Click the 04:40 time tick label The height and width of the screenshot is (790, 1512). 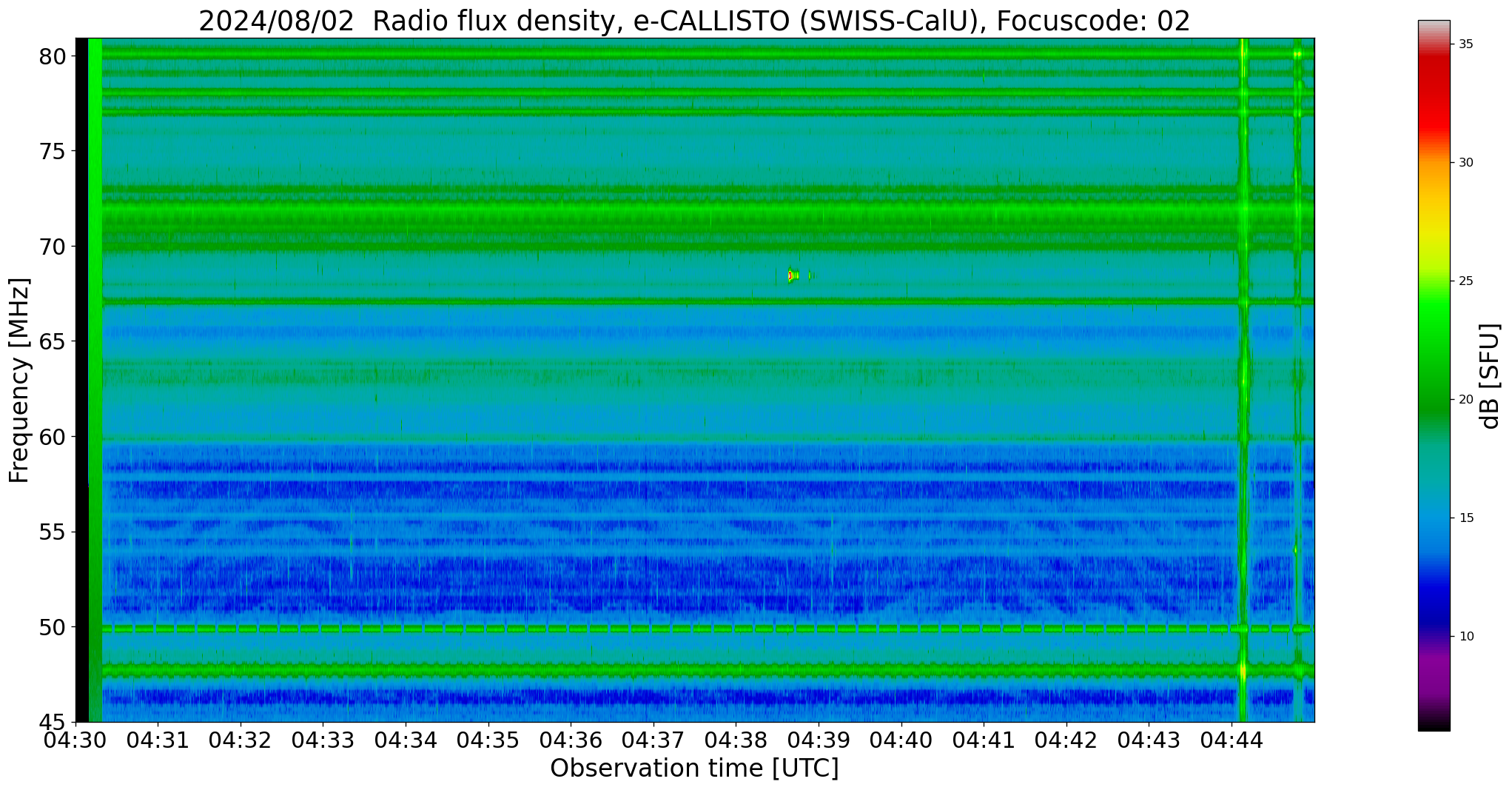(x=901, y=740)
